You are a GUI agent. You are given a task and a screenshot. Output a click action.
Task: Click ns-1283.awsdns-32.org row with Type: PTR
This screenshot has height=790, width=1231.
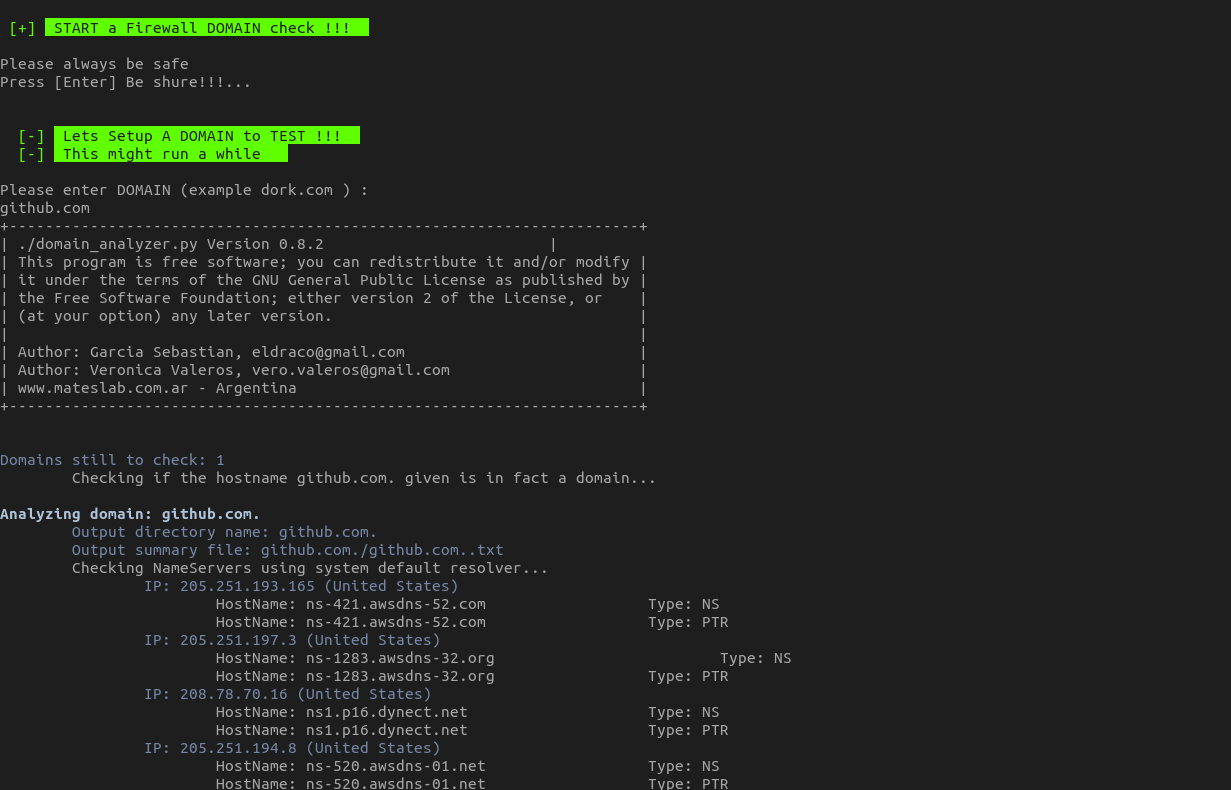[x=472, y=676]
